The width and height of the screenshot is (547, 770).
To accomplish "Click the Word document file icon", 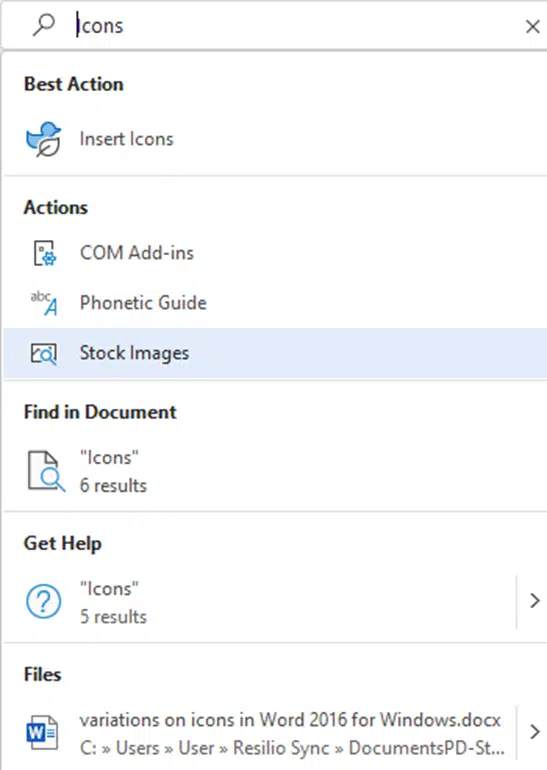I will (42, 732).
